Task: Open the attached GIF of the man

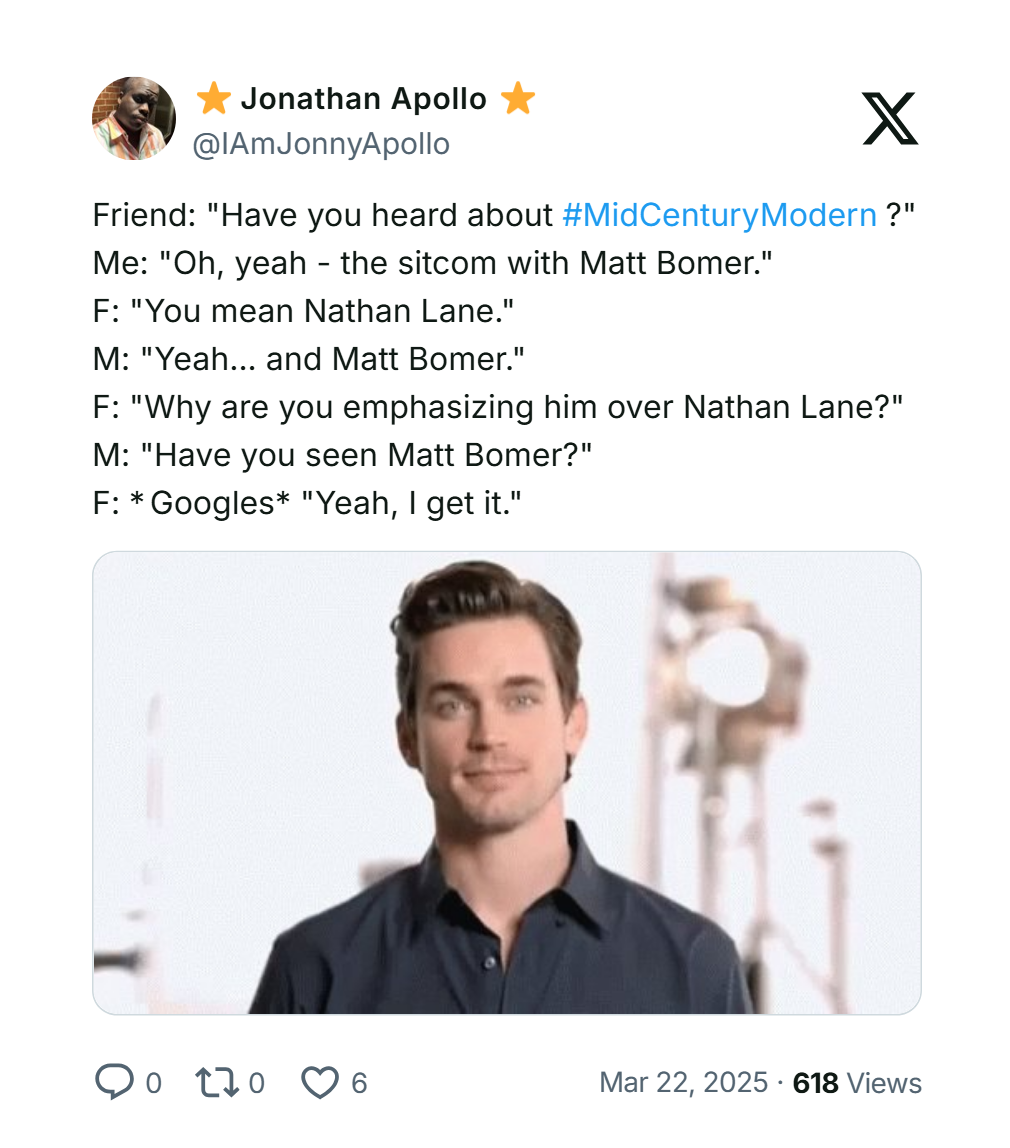Action: click(x=506, y=782)
